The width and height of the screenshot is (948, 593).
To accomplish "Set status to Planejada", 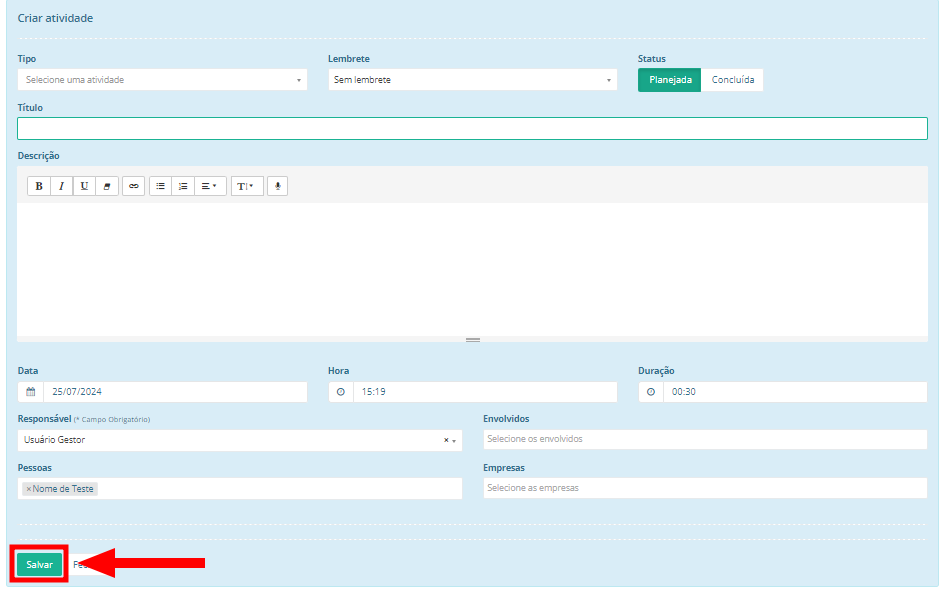I will tap(669, 80).
